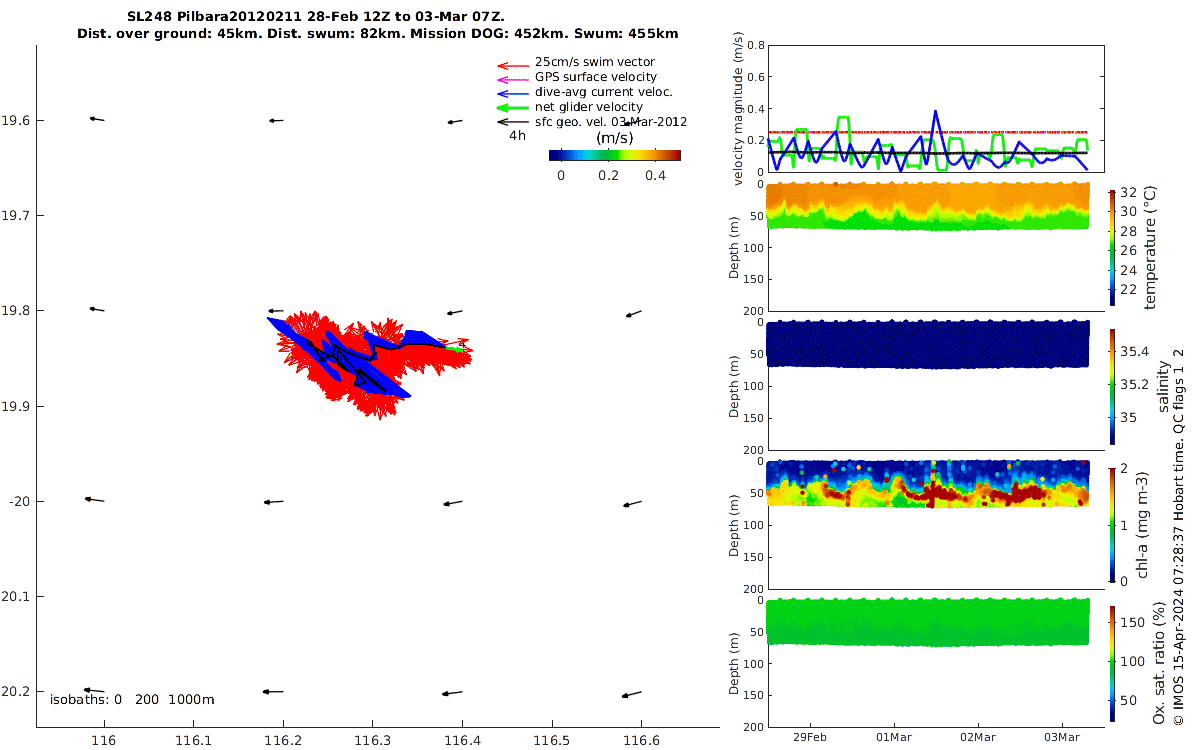Click the title line 'SL248 Pilbara20120211 28-Feb 12Z to 03-Mar 07Z'

[316, 17]
